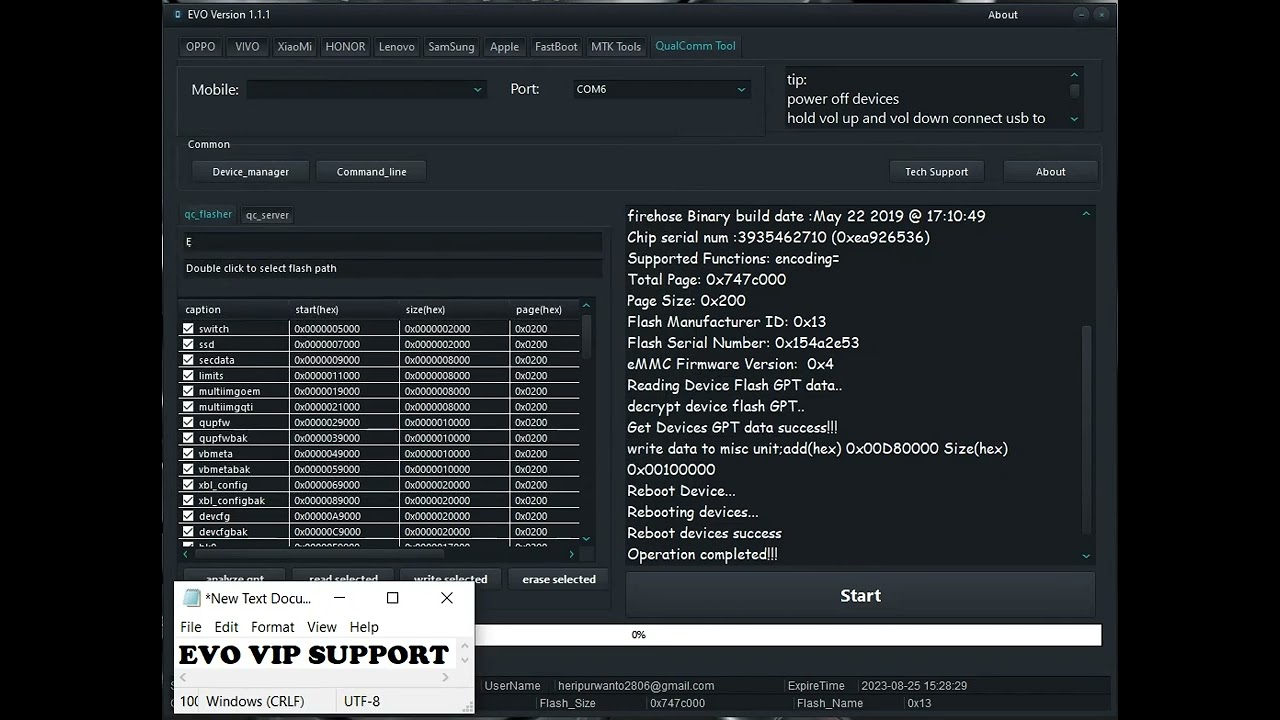Open the Command_line button

coord(371,172)
